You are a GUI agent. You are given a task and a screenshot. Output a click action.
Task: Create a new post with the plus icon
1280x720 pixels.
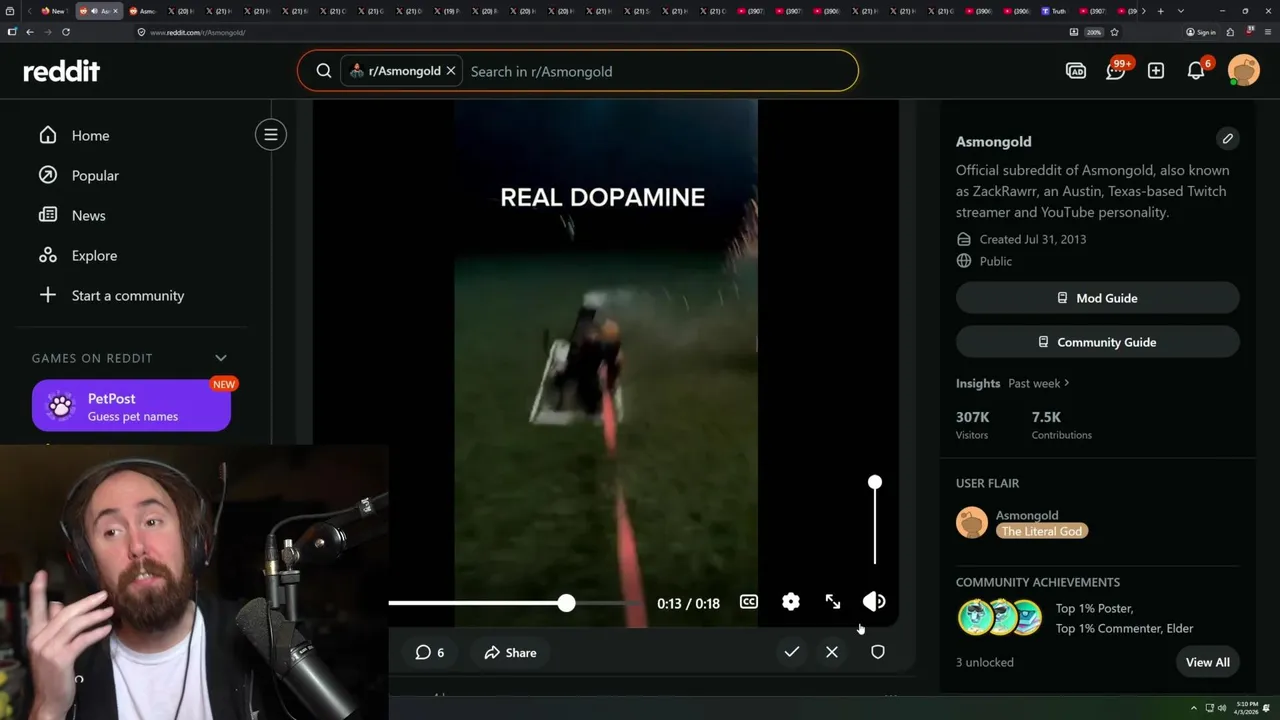[x=1156, y=71]
